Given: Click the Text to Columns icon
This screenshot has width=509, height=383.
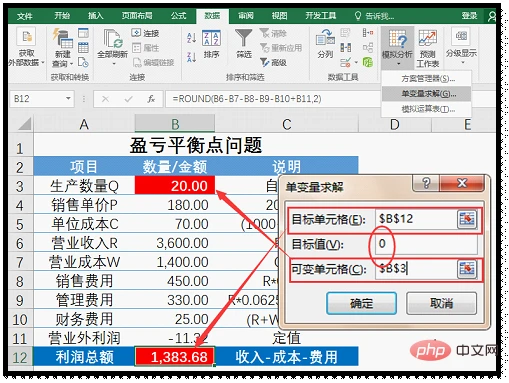Looking at the screenshot, I should pos(325,38).
